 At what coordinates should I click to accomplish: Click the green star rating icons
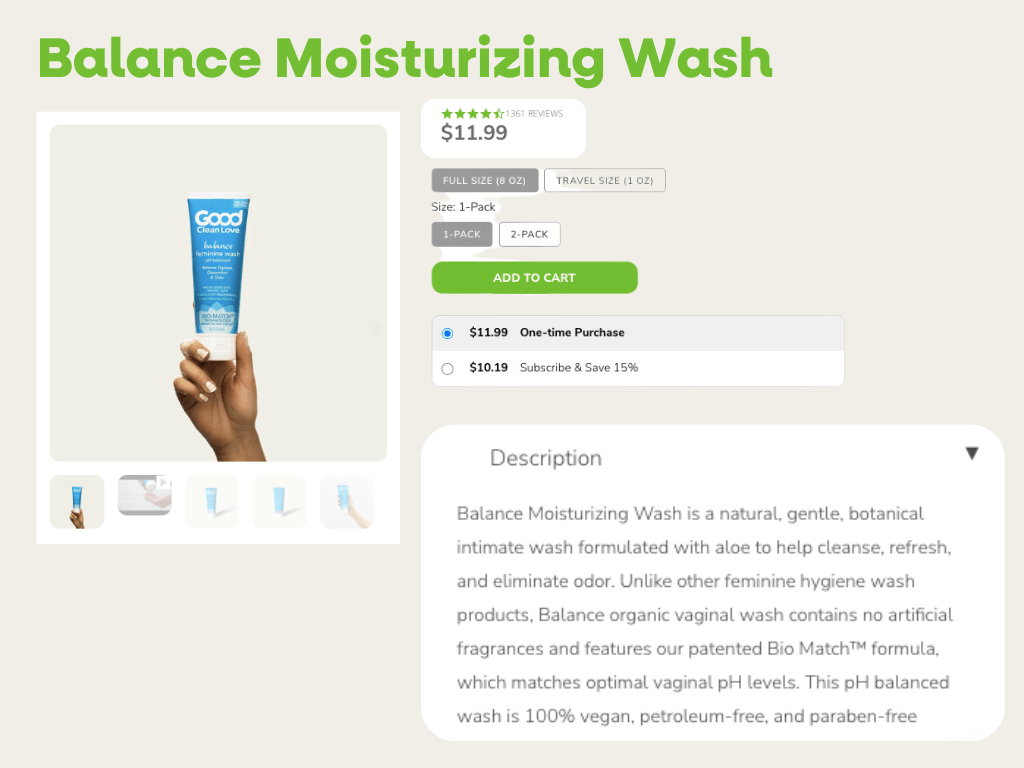tap(472, 114)
